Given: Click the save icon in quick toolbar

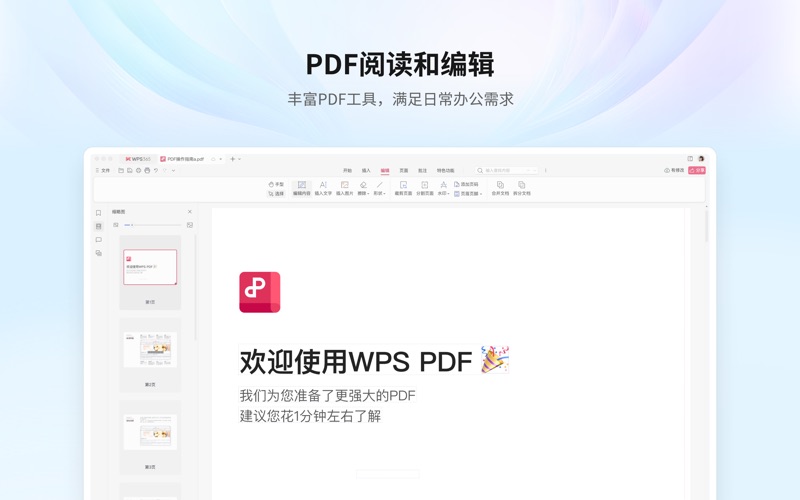Looking at the screenshot, I should [130, 170].
